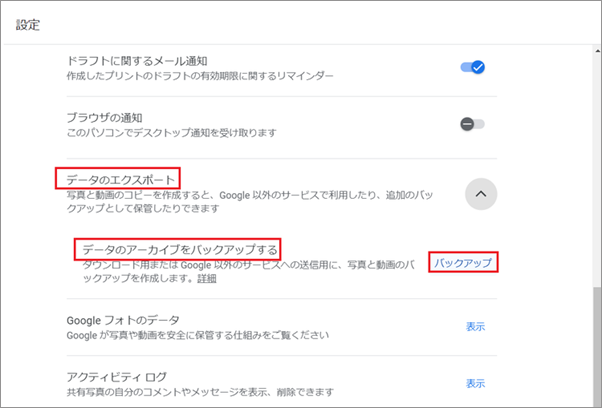Disable ドラフトに関するメール通知 toggle
This screenshot has height=408, width=602.
tap(473, 68)
